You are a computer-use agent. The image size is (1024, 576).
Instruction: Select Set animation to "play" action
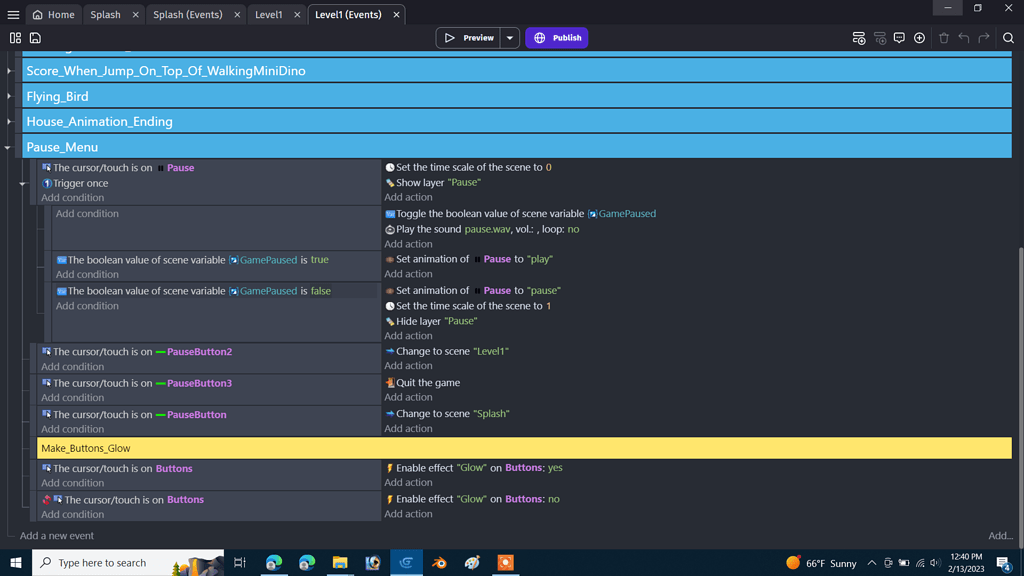[x=469, y=259]
